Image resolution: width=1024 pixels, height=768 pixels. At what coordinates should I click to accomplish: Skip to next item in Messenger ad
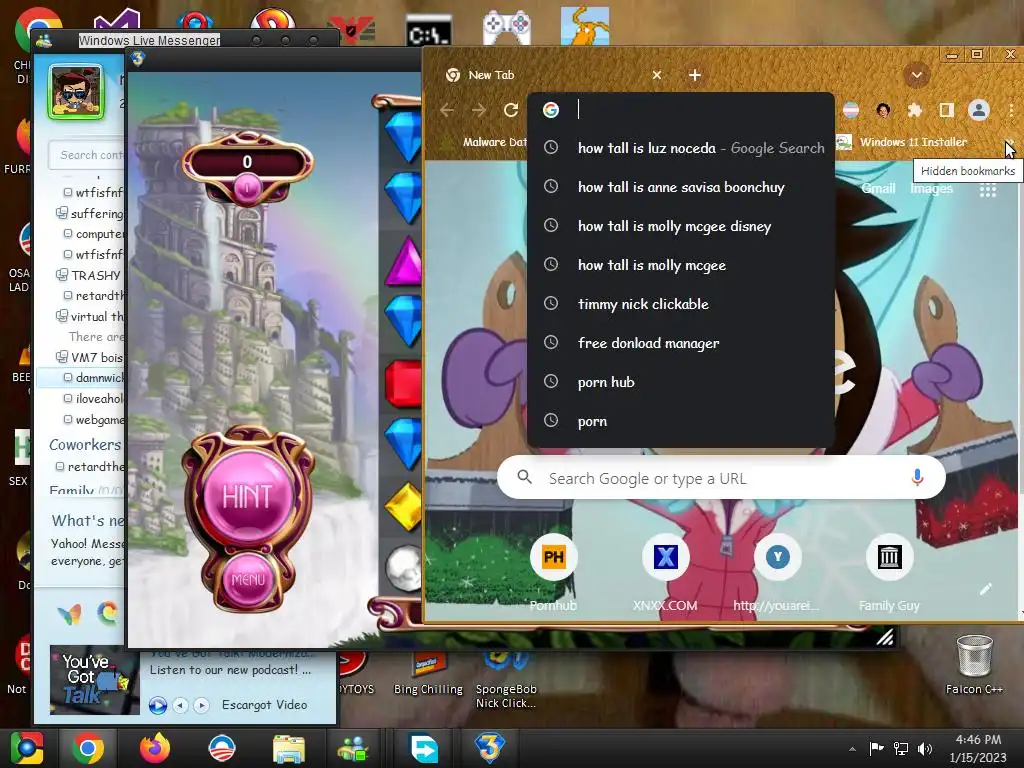pyautogui.click(x=201, y=705)
